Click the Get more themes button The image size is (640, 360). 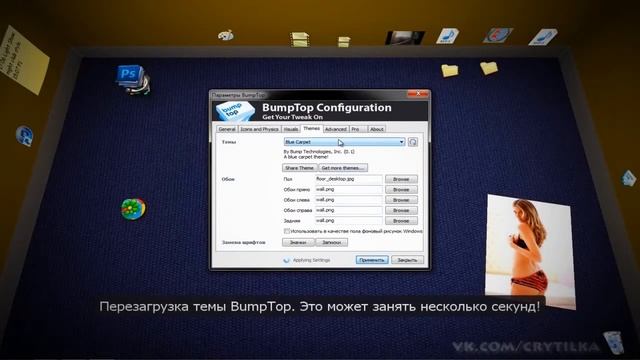pos(343,168)
